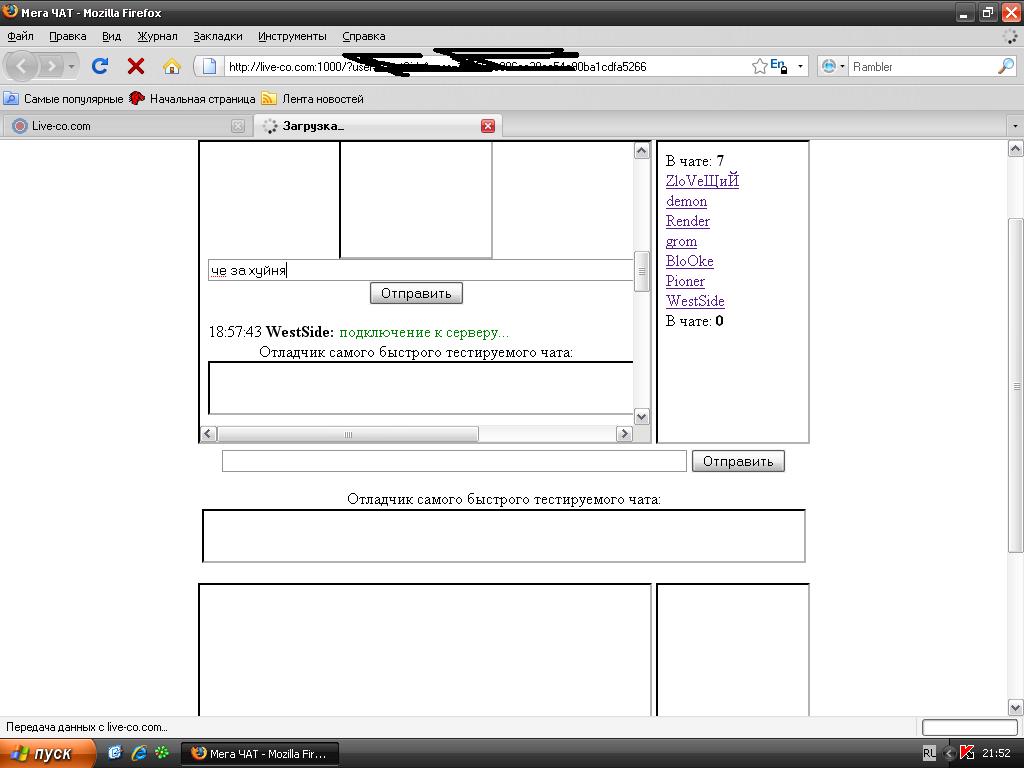Image resolution: width=1024 pixels, height=768 pixels.
Task: Click the Firefox reload button
Action: 100,66
